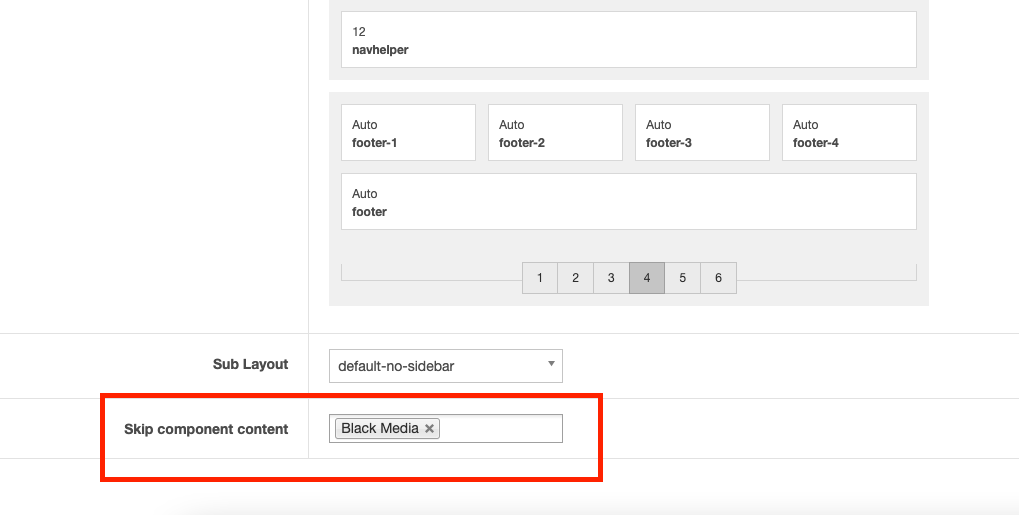
Task: Click the default-no-sidebar selected value
Action: pyautogui.click(x=396, y=366)
